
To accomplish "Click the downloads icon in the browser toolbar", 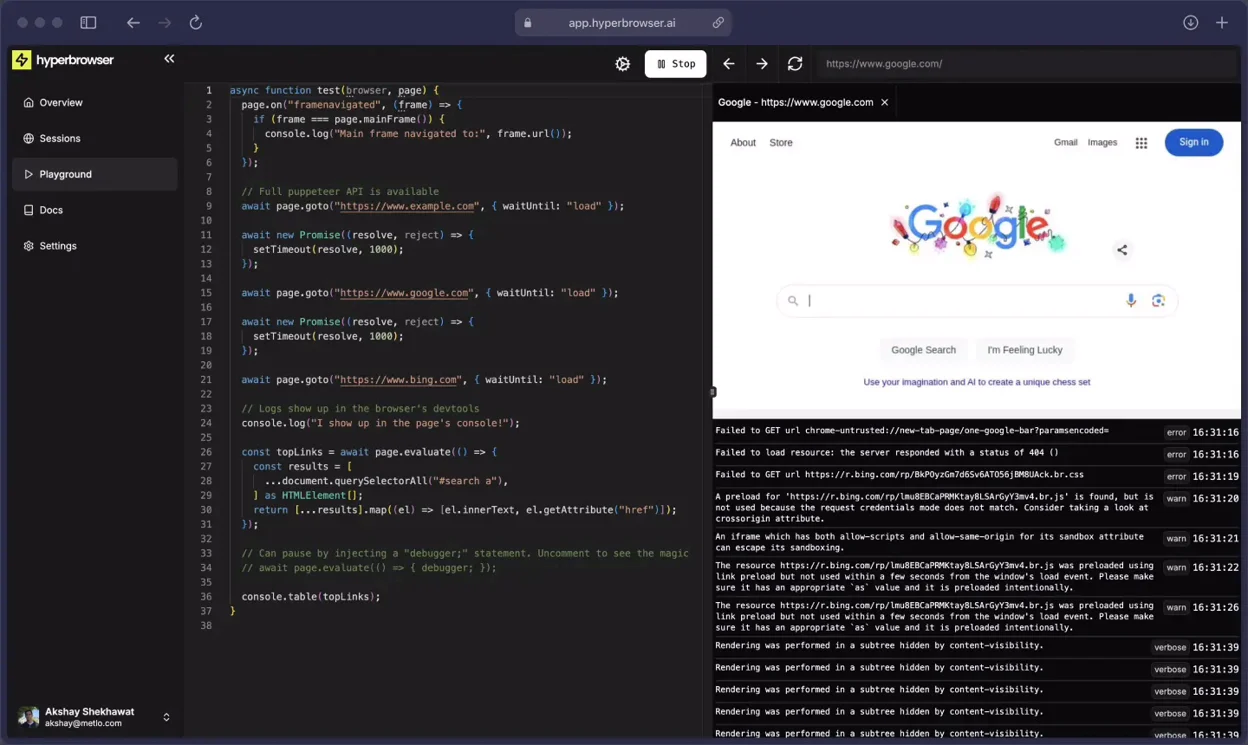I will coord(1190,22).
